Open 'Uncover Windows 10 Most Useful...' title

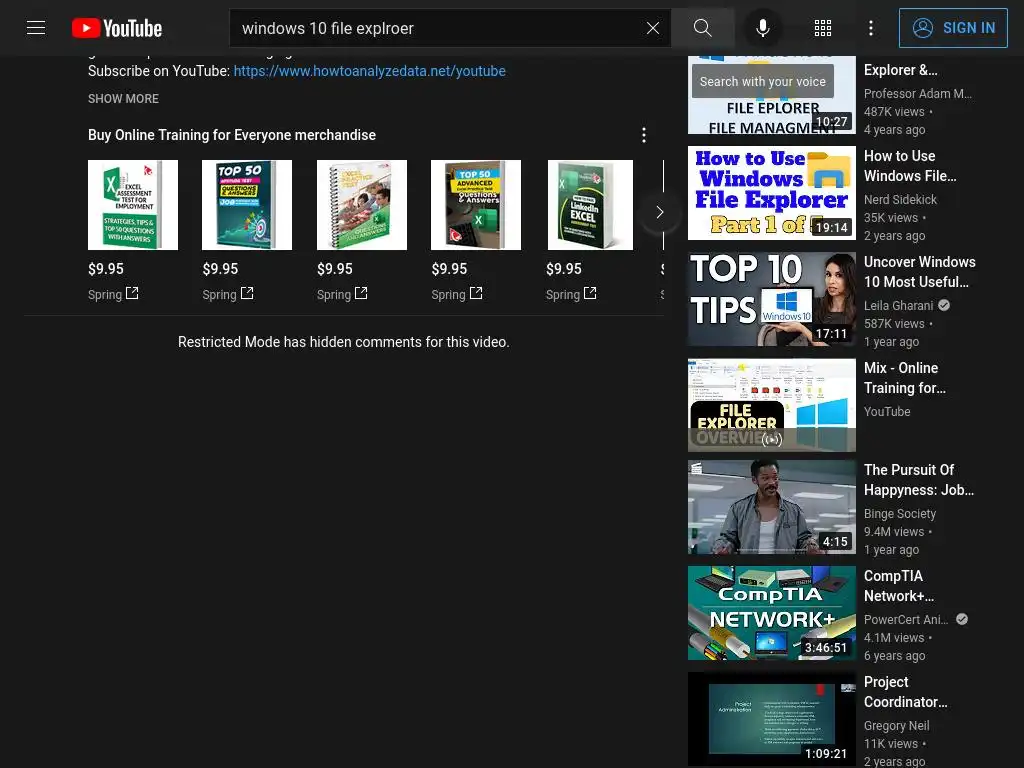click(x=920, y=272)
